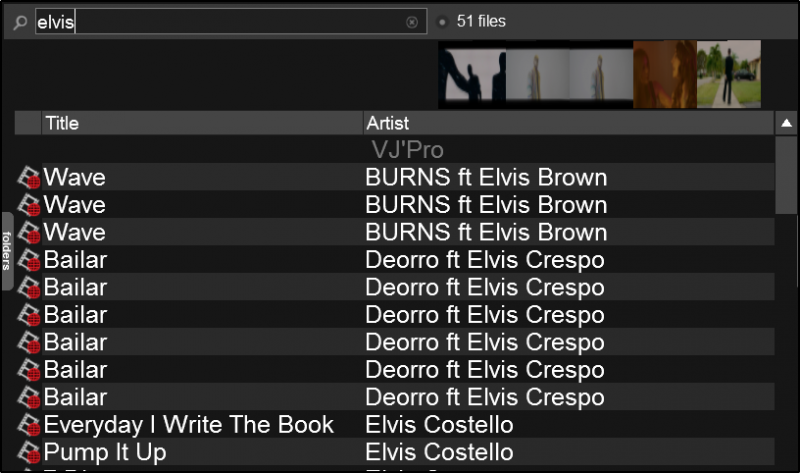Click video icon of the first Bailar row
800x473 pixels.
(x=29, y=260)
